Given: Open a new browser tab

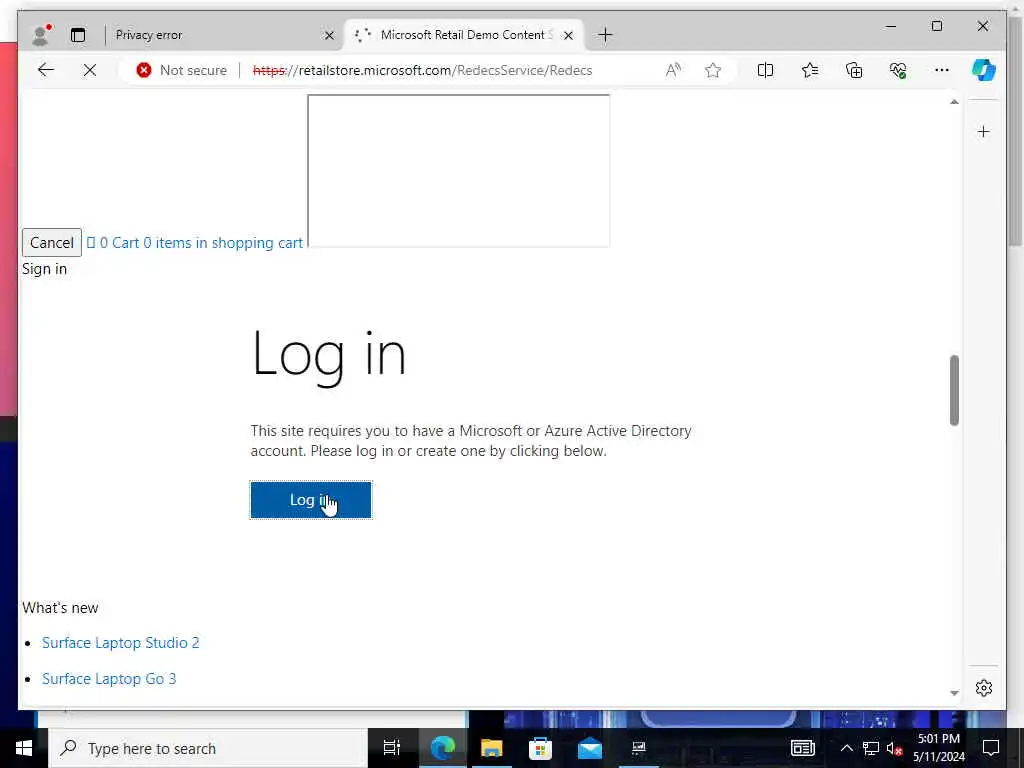Looking at the screenshot, I should click(605, 35).
